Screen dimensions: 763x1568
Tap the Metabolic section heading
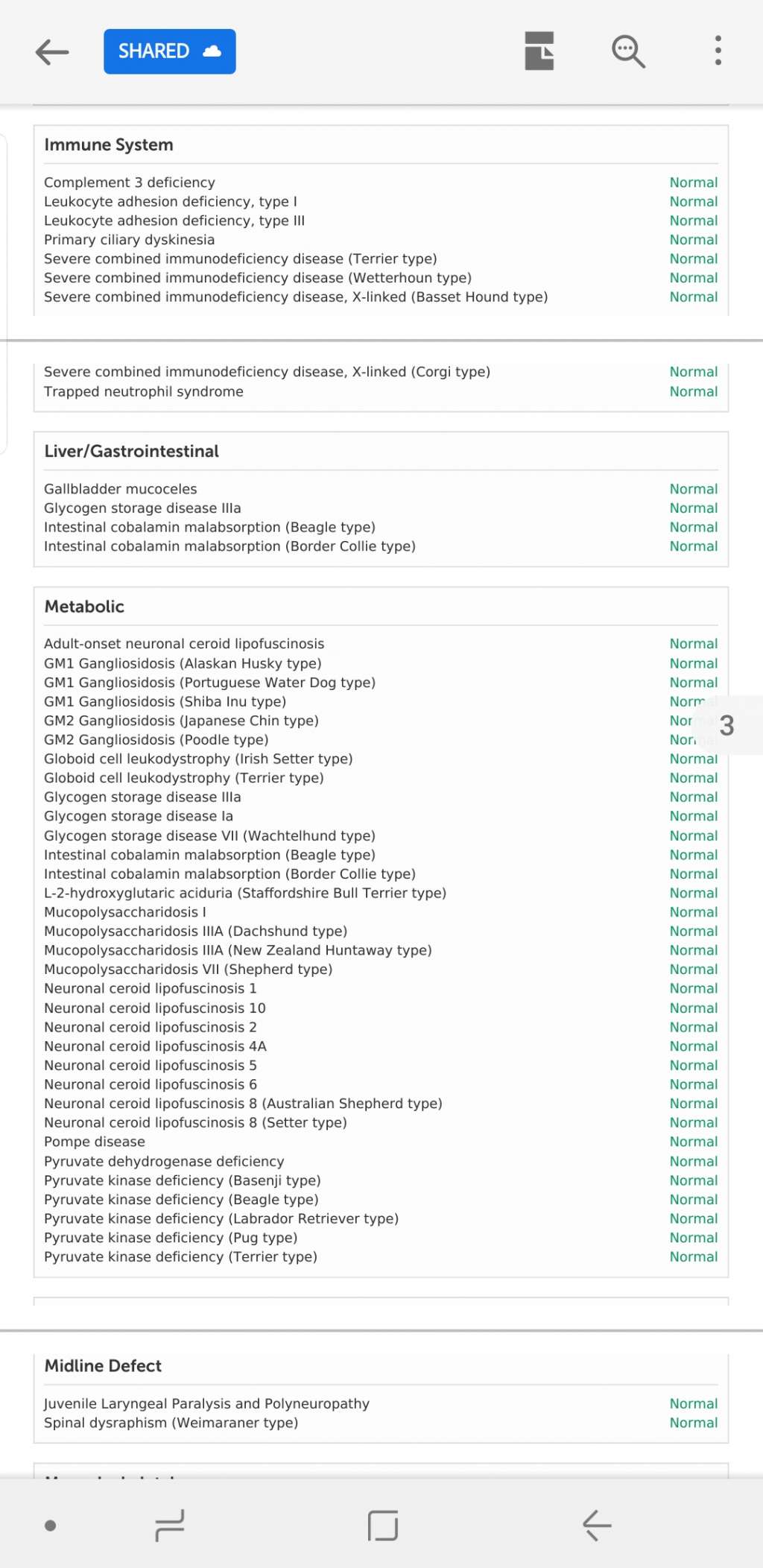click(x=84, y=607)
